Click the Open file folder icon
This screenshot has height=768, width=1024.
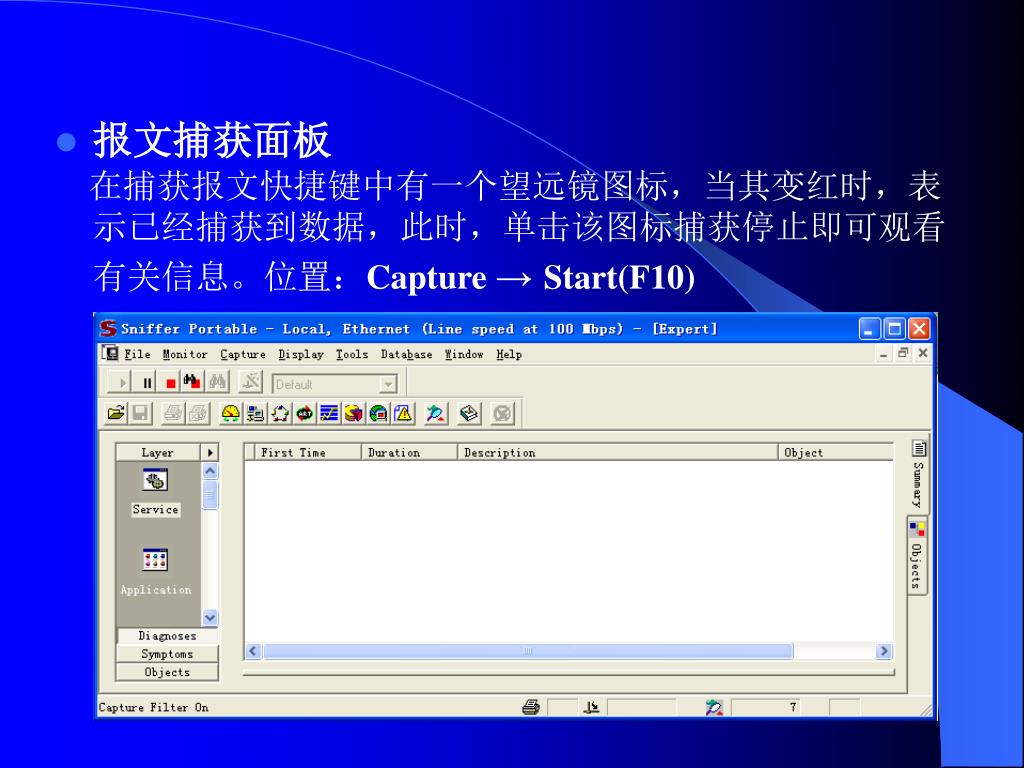(x=116, y=413)
